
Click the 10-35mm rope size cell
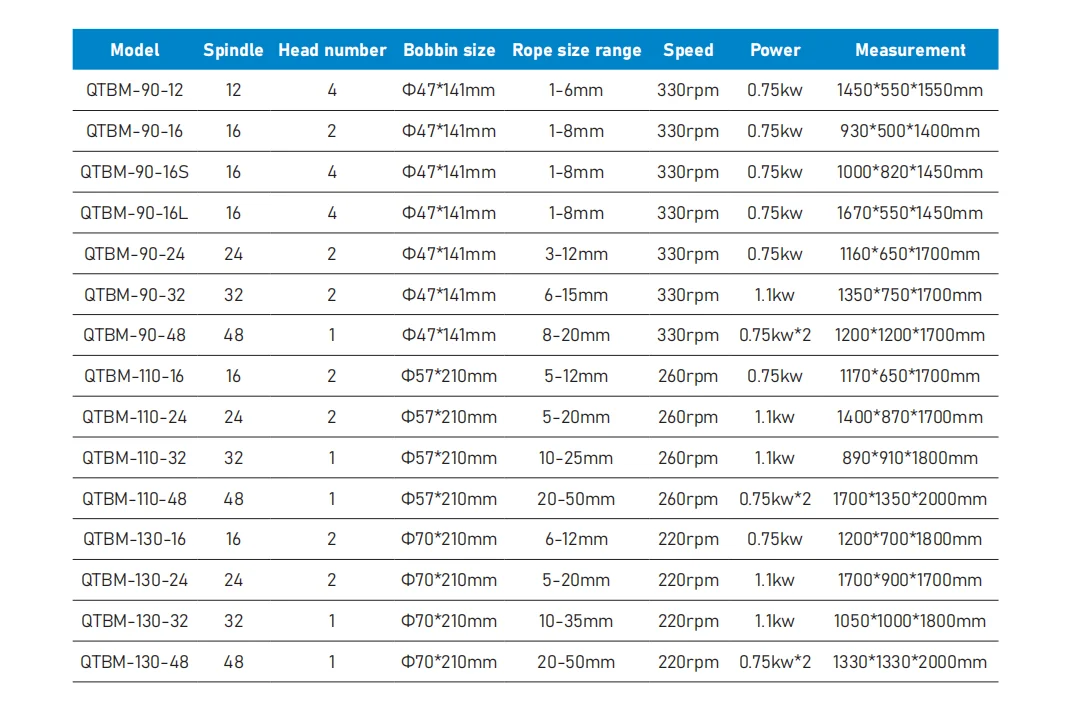pos(576,621)
